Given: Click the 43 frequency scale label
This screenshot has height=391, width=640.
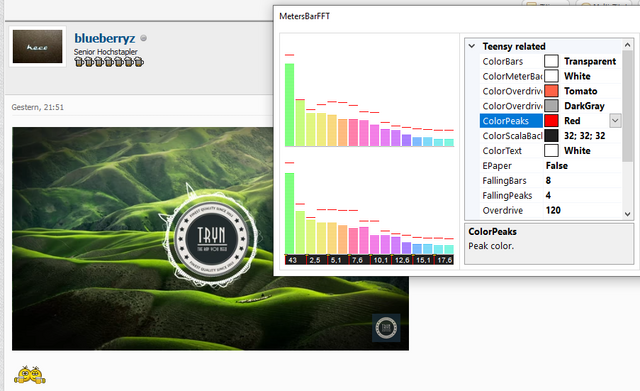Looking at the screenshot, I should click(x=292, y=260).
